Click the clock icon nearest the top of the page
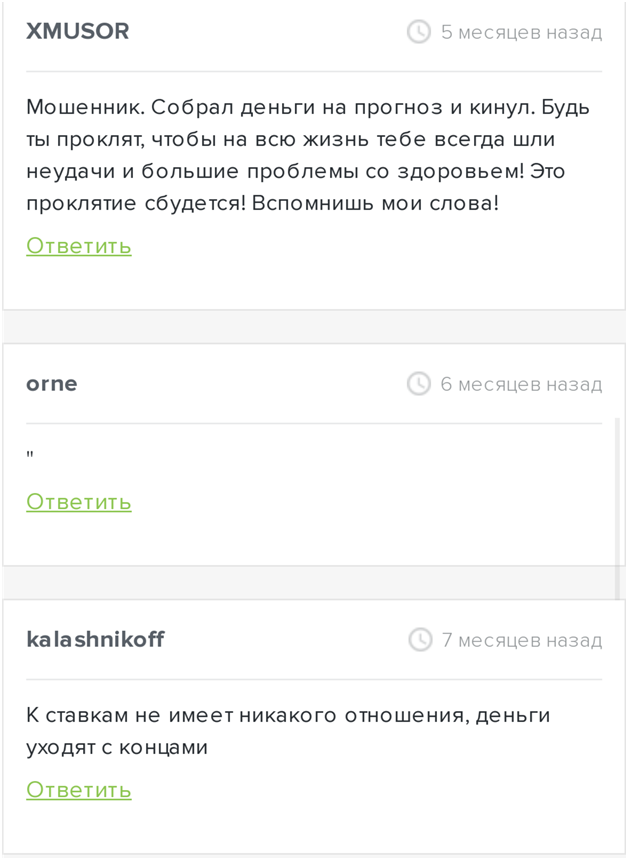Image resolution: width=628 pixels, height=860 pixels. [x=418, y=31]
